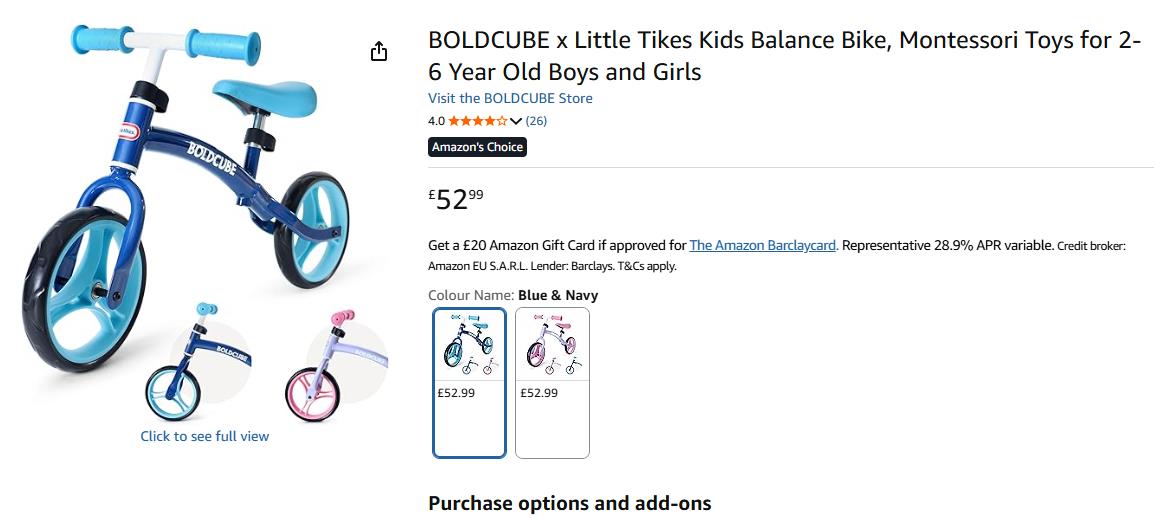Click the Colour Name Blue & Navy label
This screenshot has height=518, width=1165.
tap(512, 295)
